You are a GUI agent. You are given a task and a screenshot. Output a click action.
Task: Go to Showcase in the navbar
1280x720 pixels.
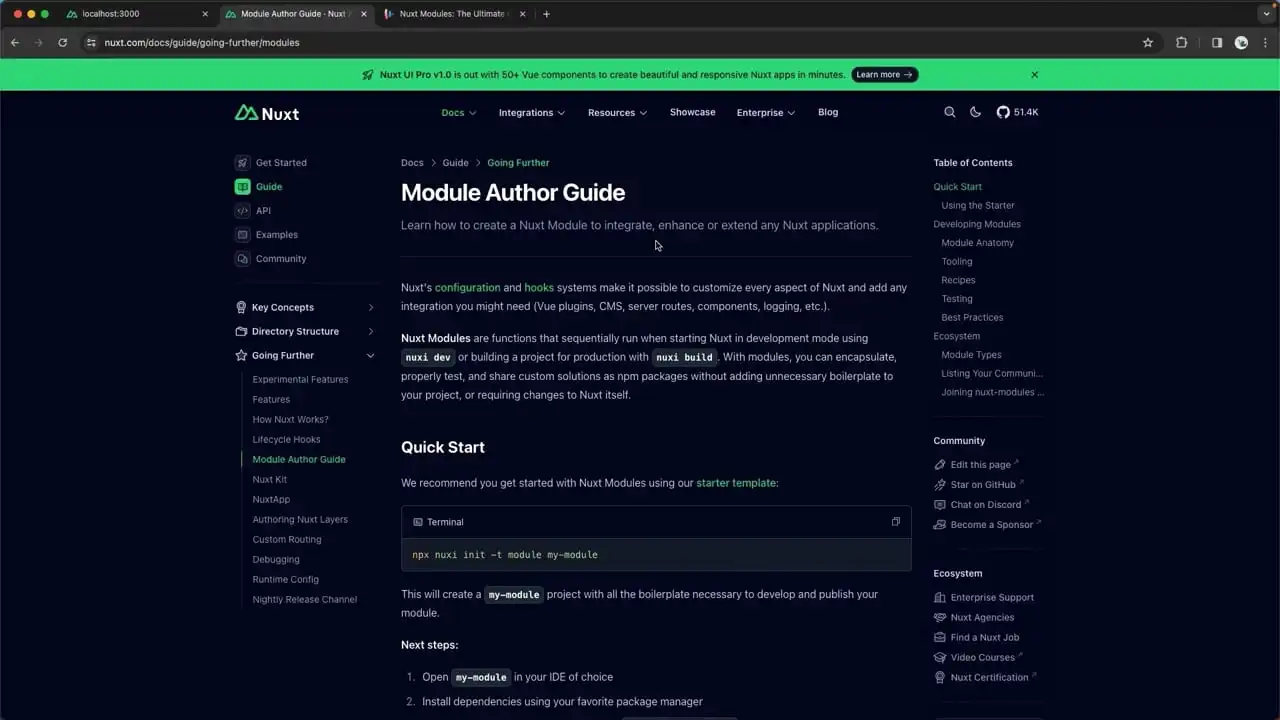click(x=692, y=112)
